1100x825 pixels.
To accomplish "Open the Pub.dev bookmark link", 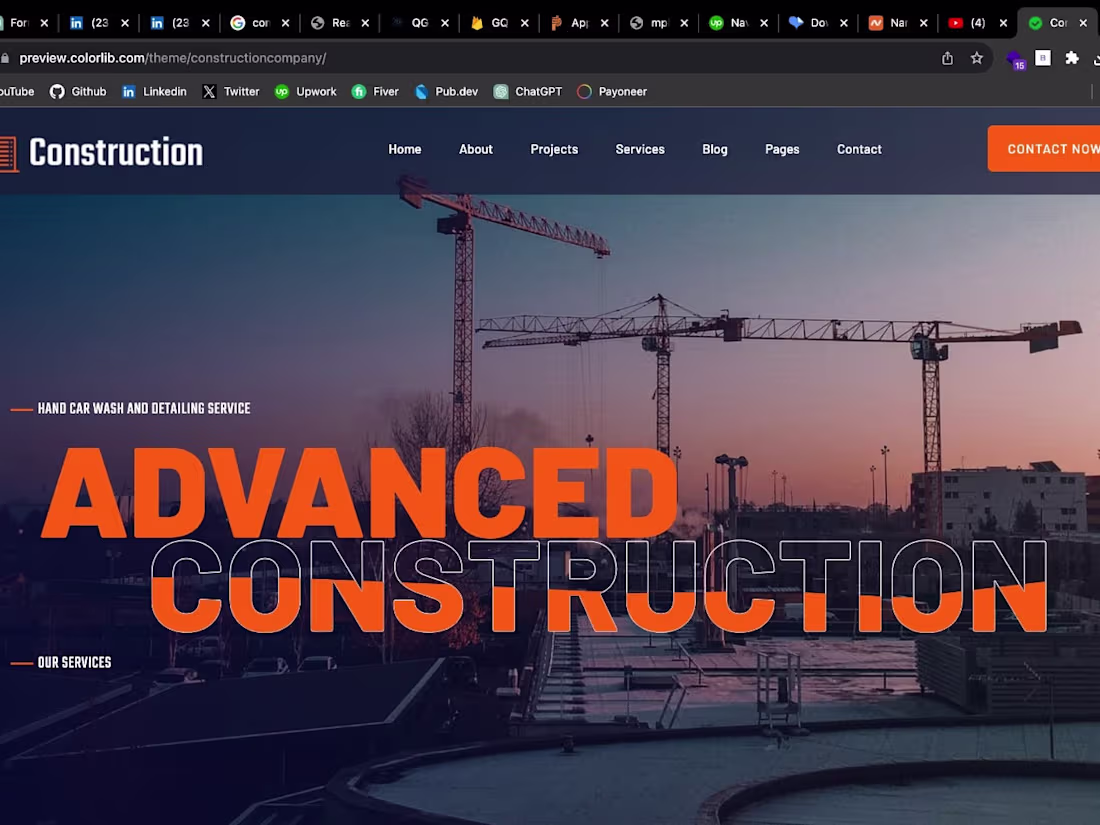I will [446, 91].
